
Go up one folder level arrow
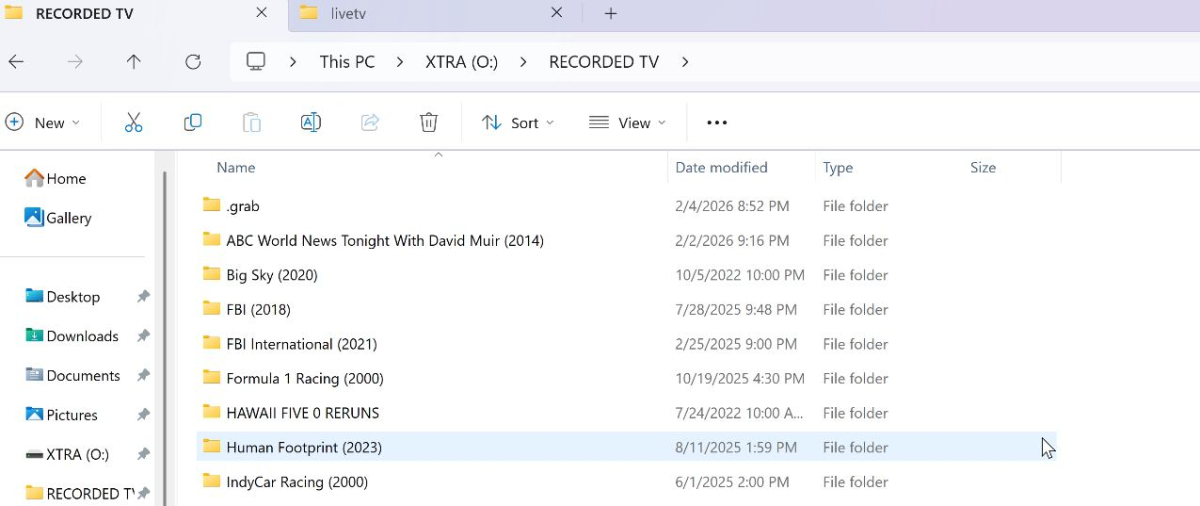(134, 62)
